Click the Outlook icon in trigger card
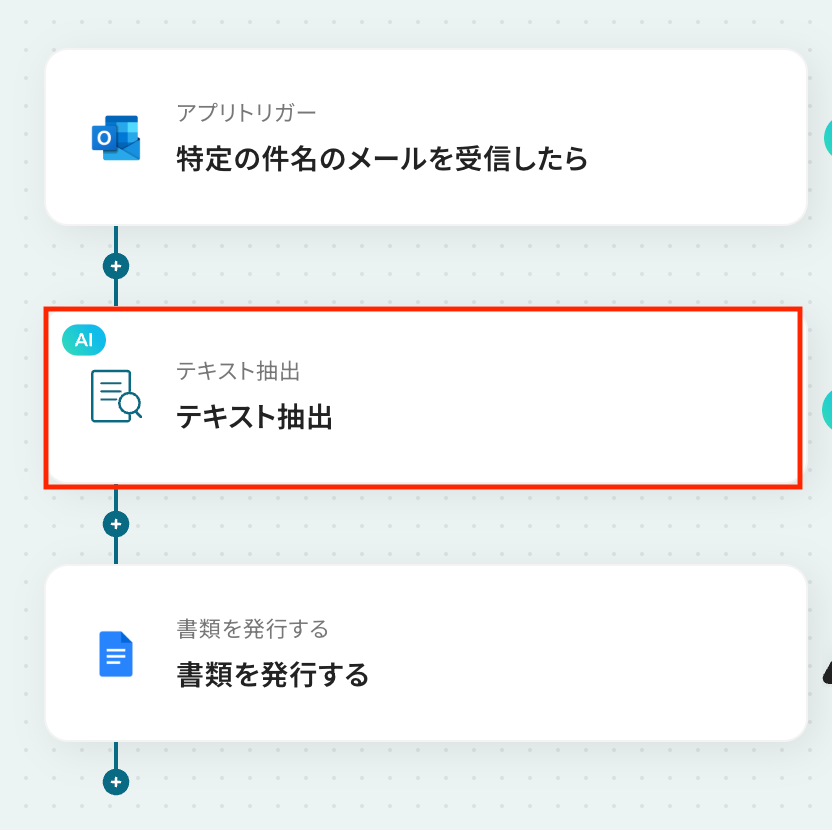832x830 pixels. click(x=116, y=138)
